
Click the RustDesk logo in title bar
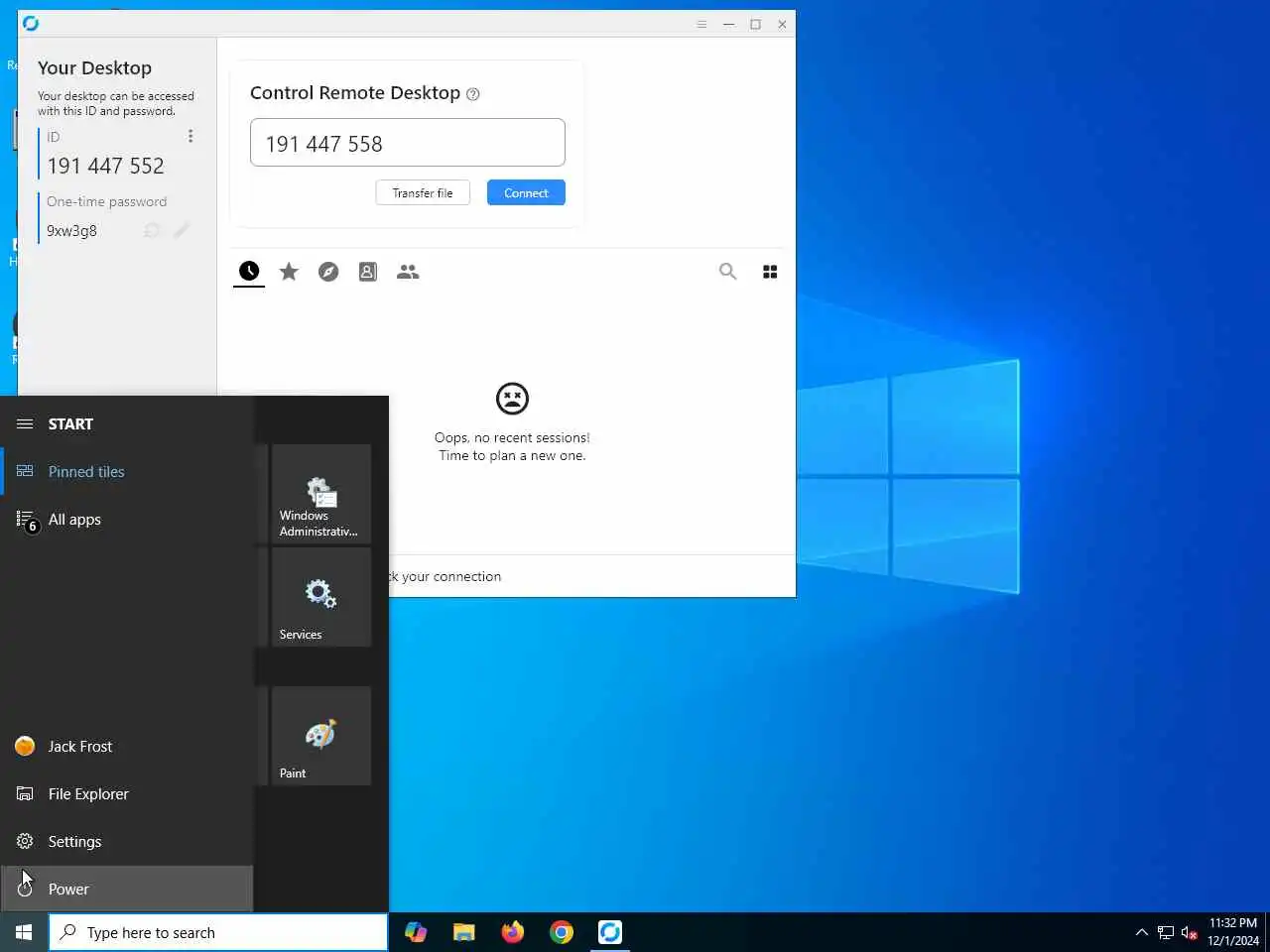coord(31,24)
